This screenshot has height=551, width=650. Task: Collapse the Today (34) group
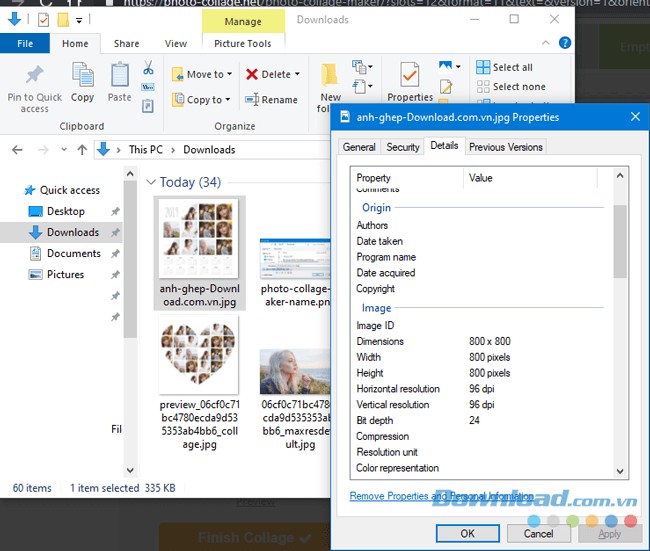(152, 183)
